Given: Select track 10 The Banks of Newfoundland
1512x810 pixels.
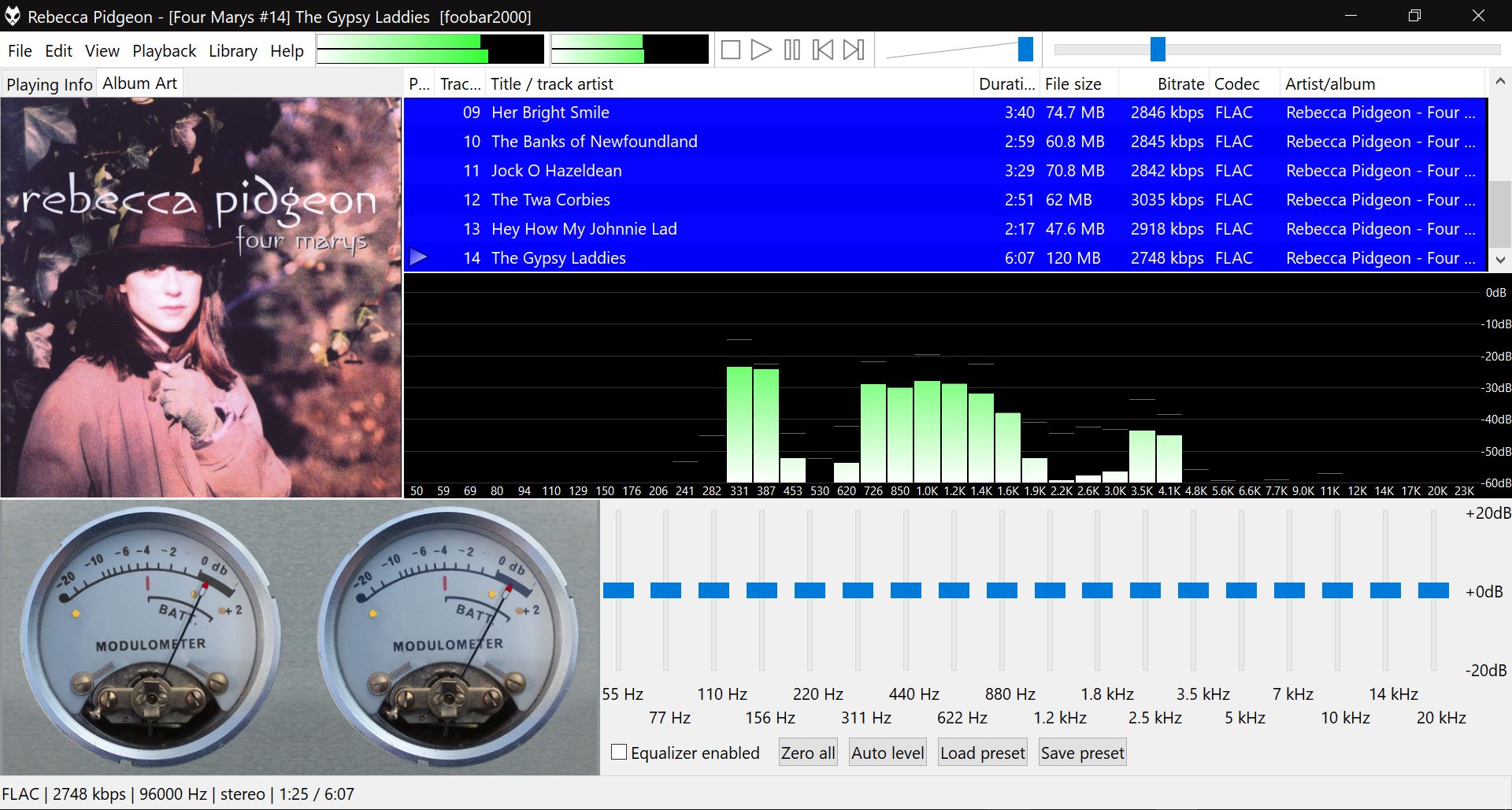Looking at the screenshot, I should pyautogui.click(x=945, y=142).
